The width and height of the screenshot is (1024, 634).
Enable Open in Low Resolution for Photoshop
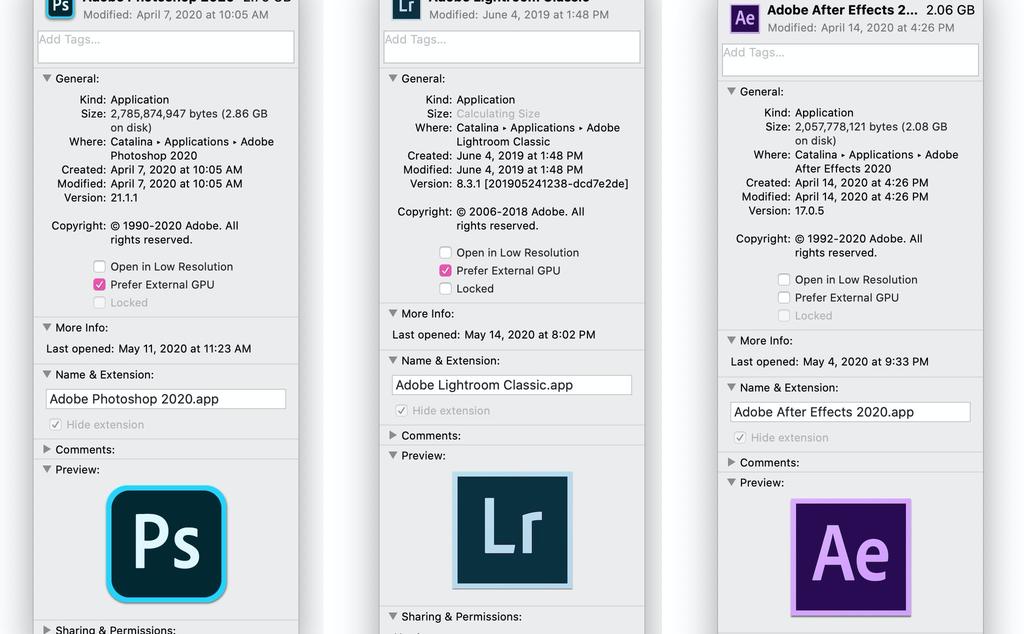[99, 266]
